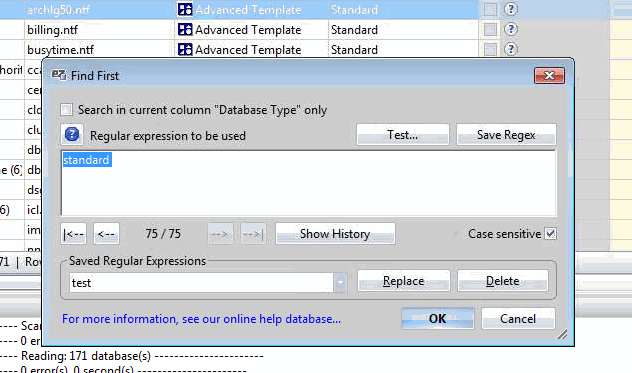Click the blue regex help question icon
Viewport: 632px width, 373px height.
click(x=72, y=134)
